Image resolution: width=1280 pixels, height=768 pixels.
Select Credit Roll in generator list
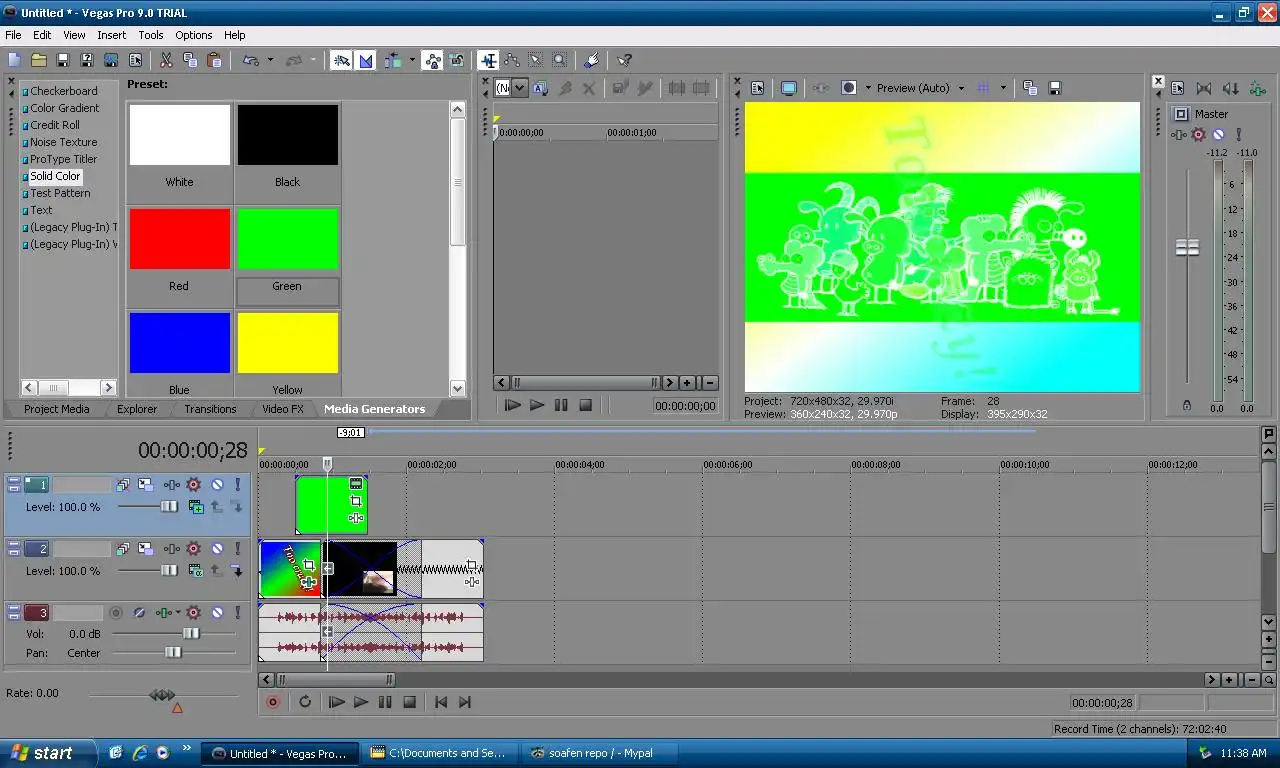pyautogui.click(x=55, y=125)
